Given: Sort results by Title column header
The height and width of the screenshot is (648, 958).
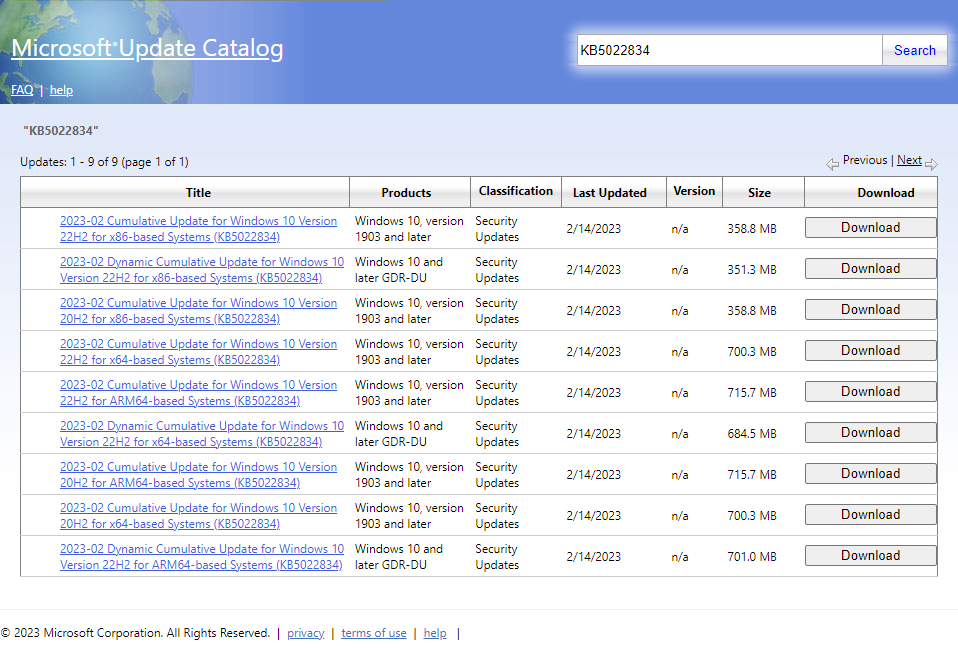Looking at the screenshot, I should tap(185, 192).
